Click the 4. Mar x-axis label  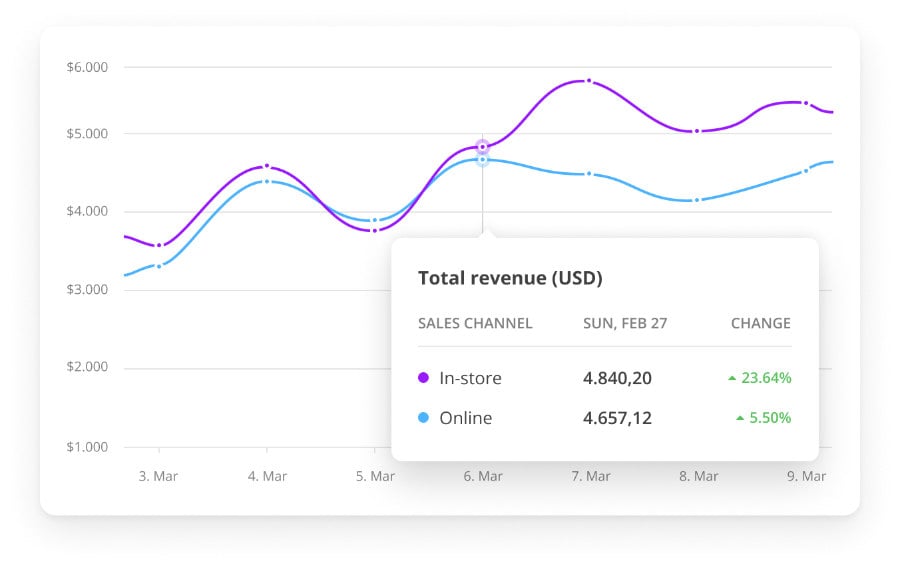pos(267,477)
